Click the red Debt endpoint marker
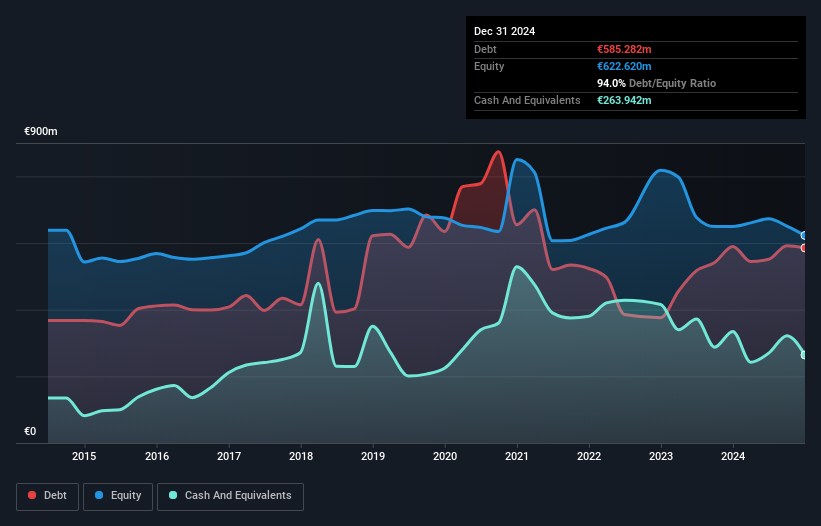 804,248
